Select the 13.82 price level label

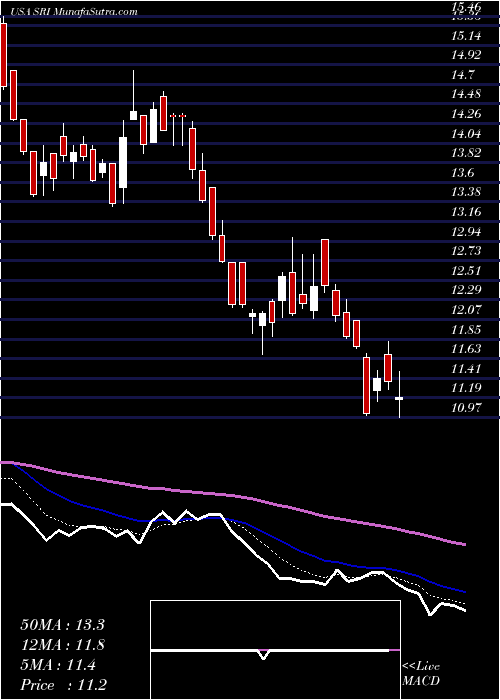click(467, 153)
